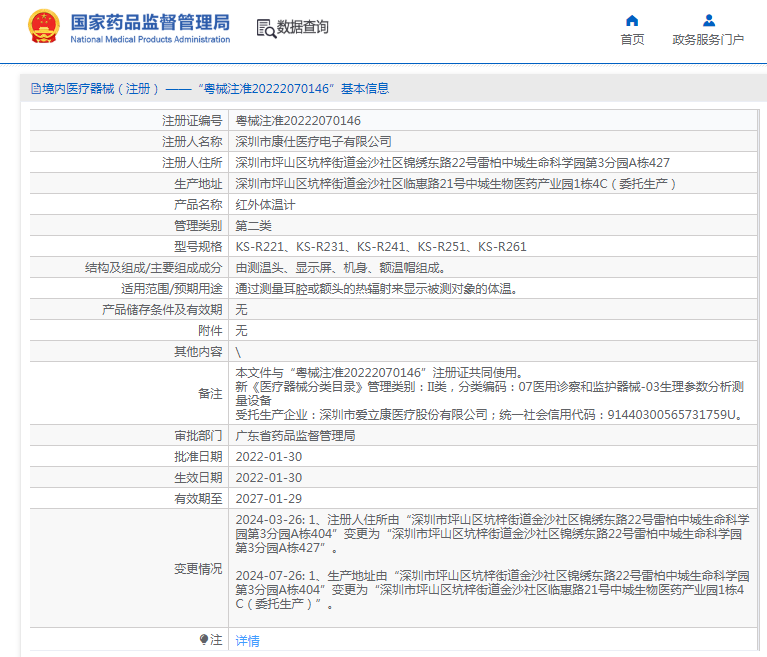Click the 变更情况 row label
Image resolution: width=767 pixels, height=657 pixels.
pyautogui.click(x=198, y=568)
